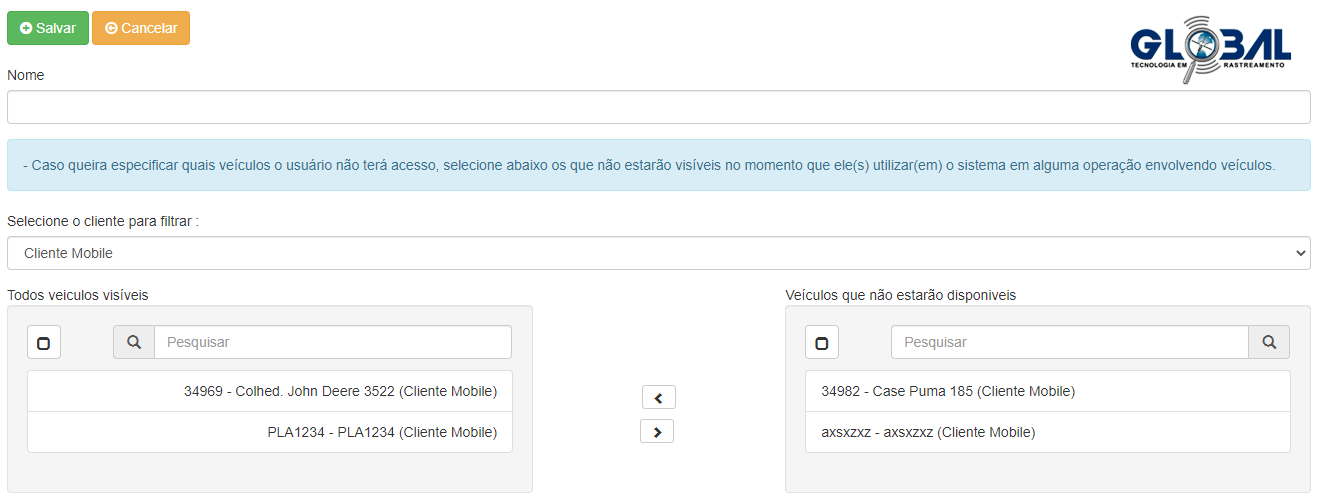Focus the left Pesquisar search field
1318x504 pixels.
(332, 342)
